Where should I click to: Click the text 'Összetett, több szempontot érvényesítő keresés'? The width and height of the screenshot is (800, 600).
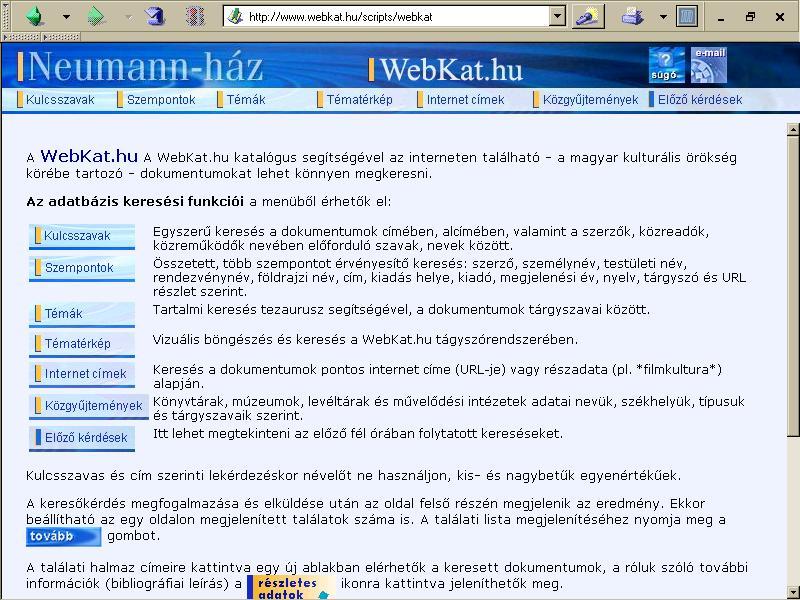coord(309,264)
